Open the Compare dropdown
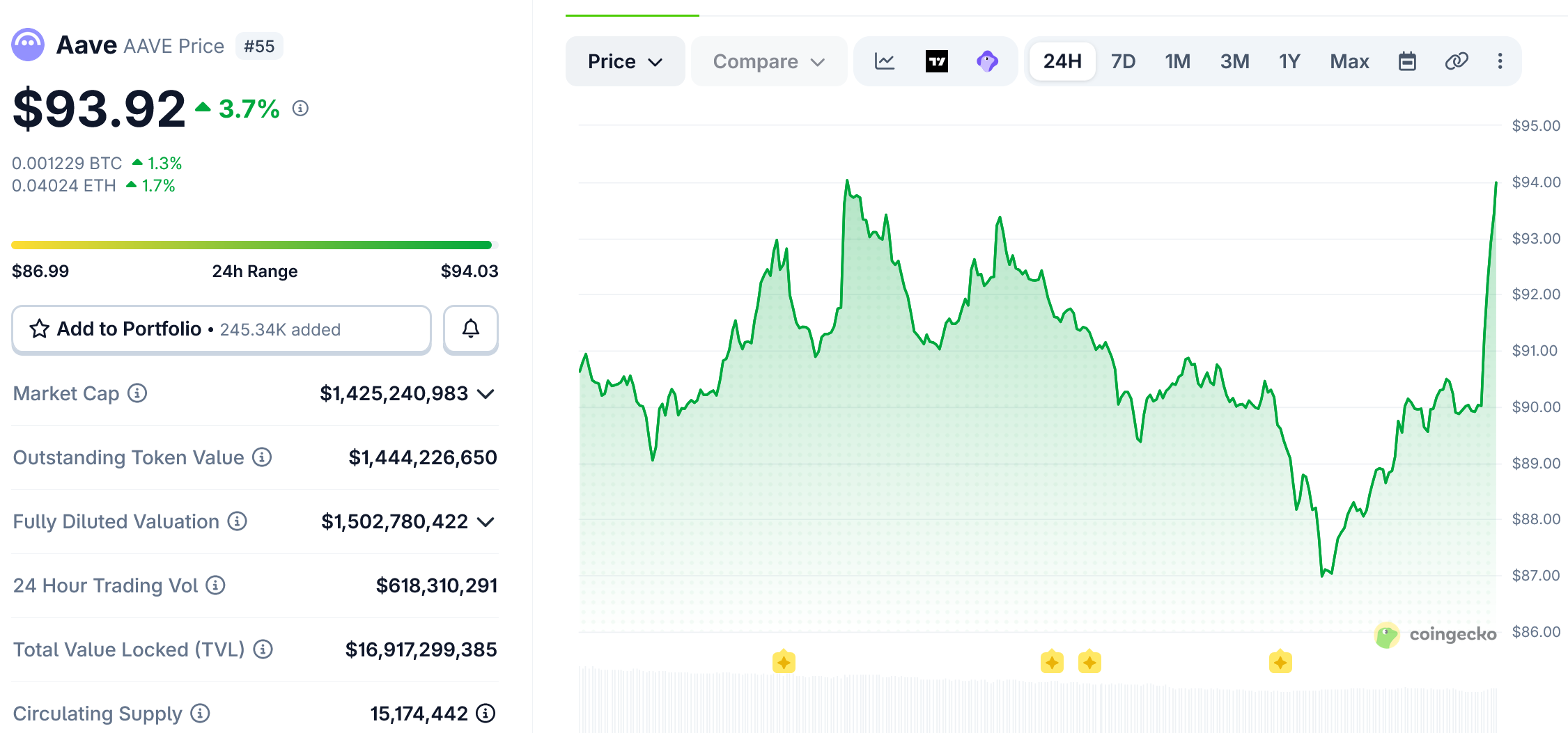Viewport: 1568px width, 733px height. 769,61
